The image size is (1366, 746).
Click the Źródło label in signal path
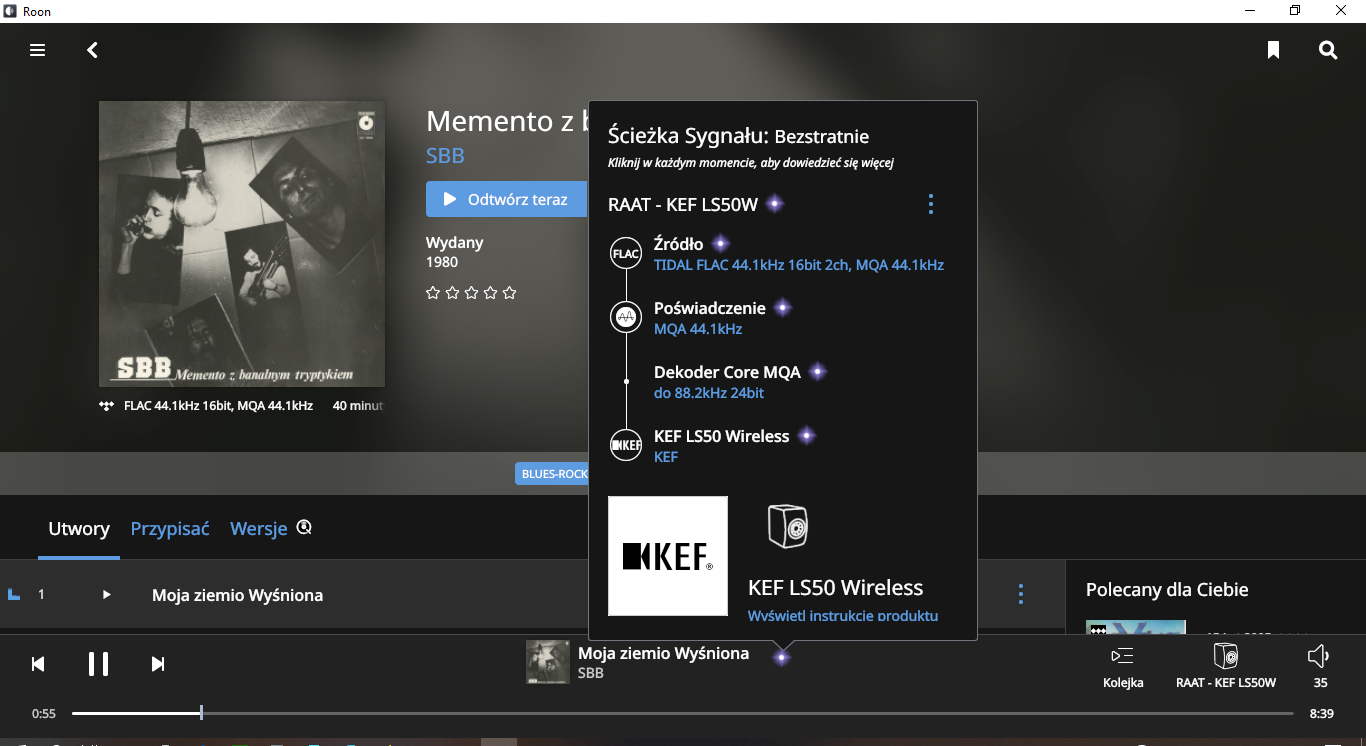(678, 244)
